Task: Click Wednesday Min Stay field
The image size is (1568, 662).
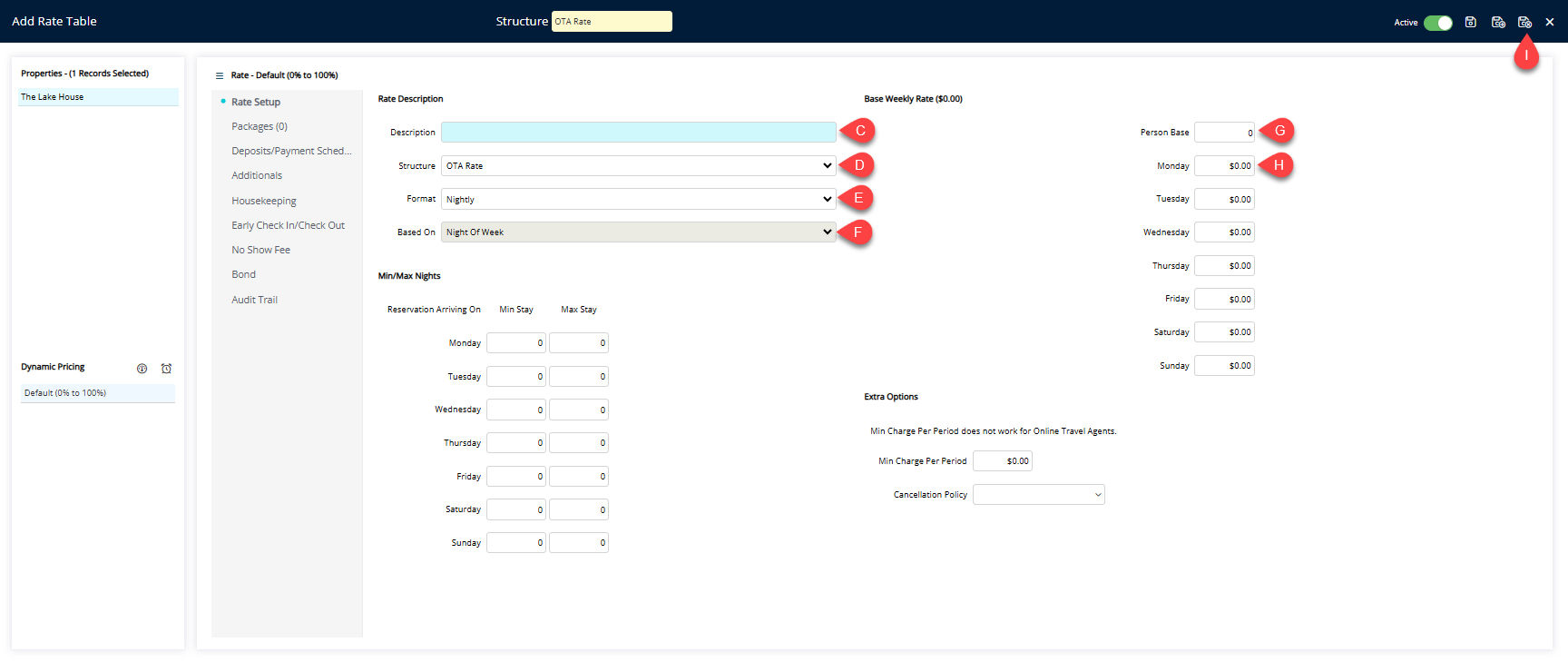Action: coord(516,410)
